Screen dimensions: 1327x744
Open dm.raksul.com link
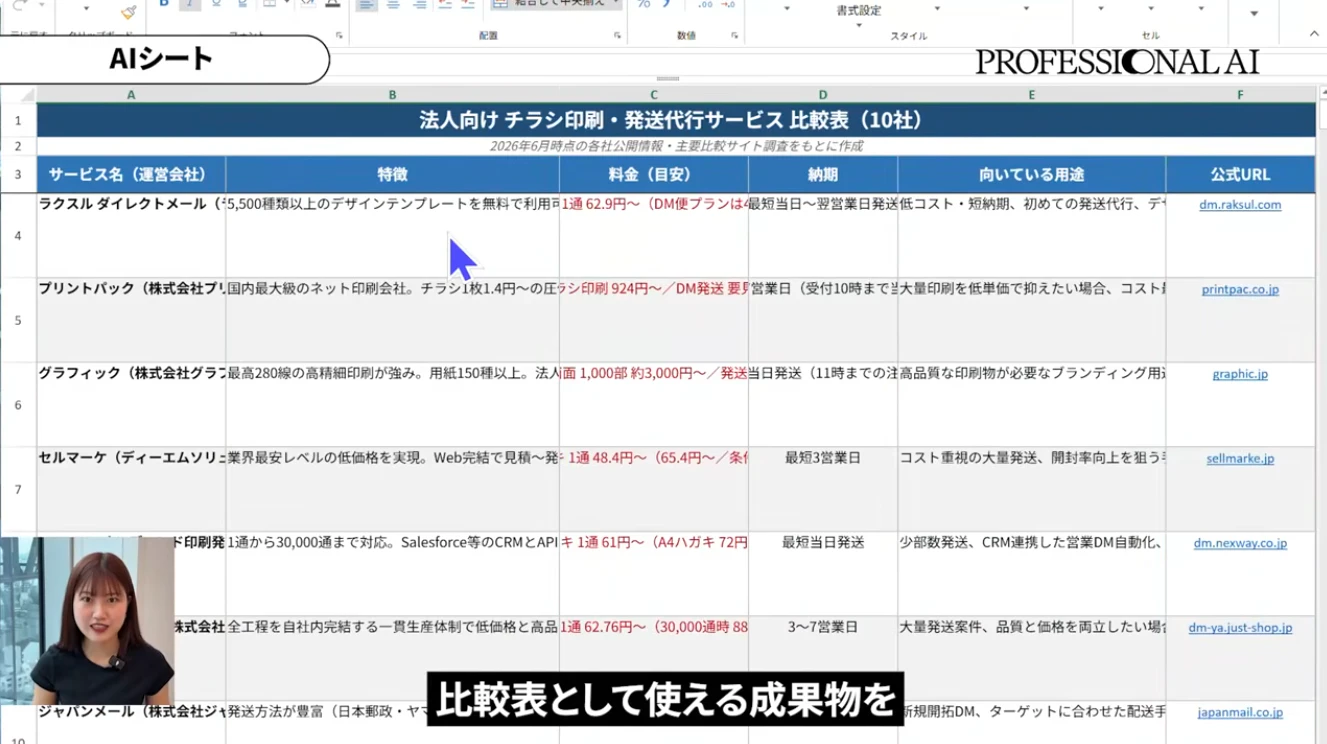coord(1240,205)
